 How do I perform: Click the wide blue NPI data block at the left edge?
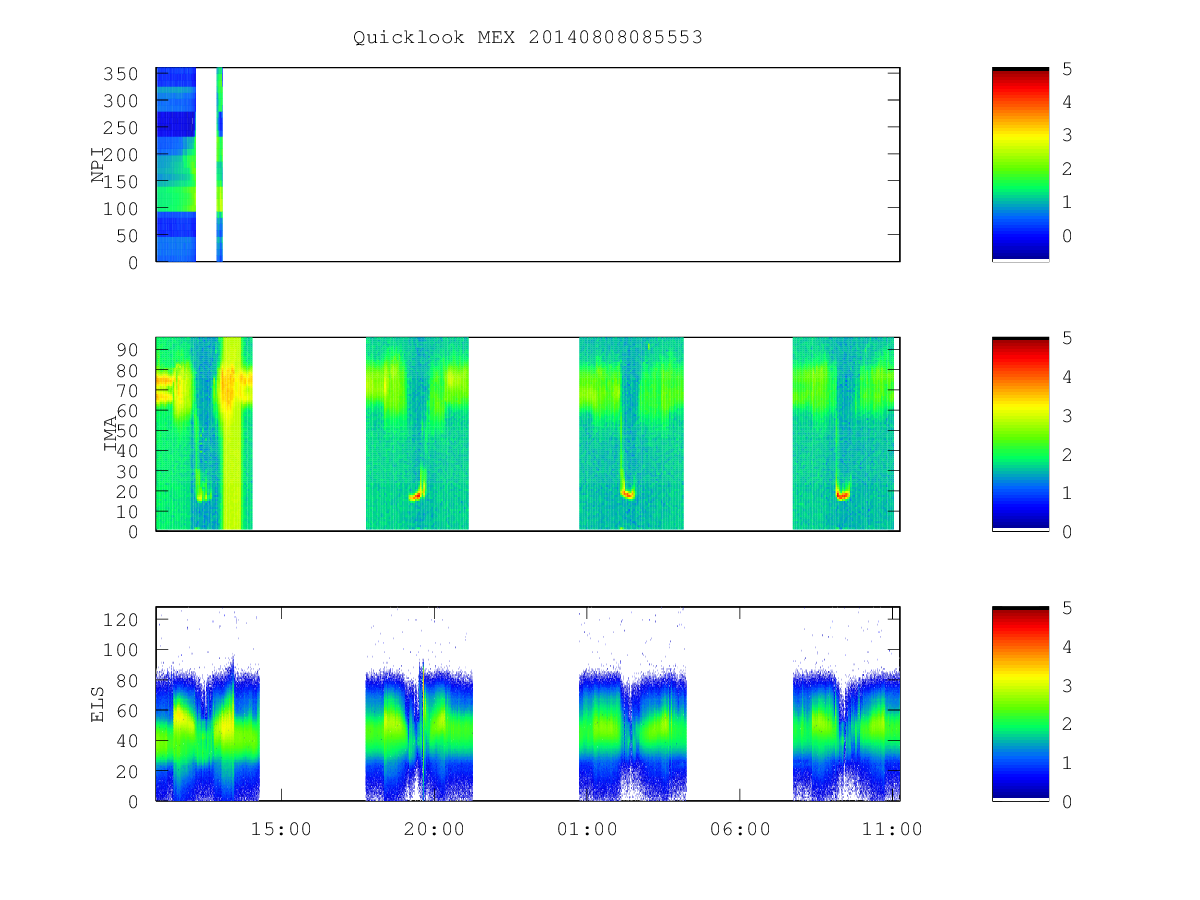176,165
